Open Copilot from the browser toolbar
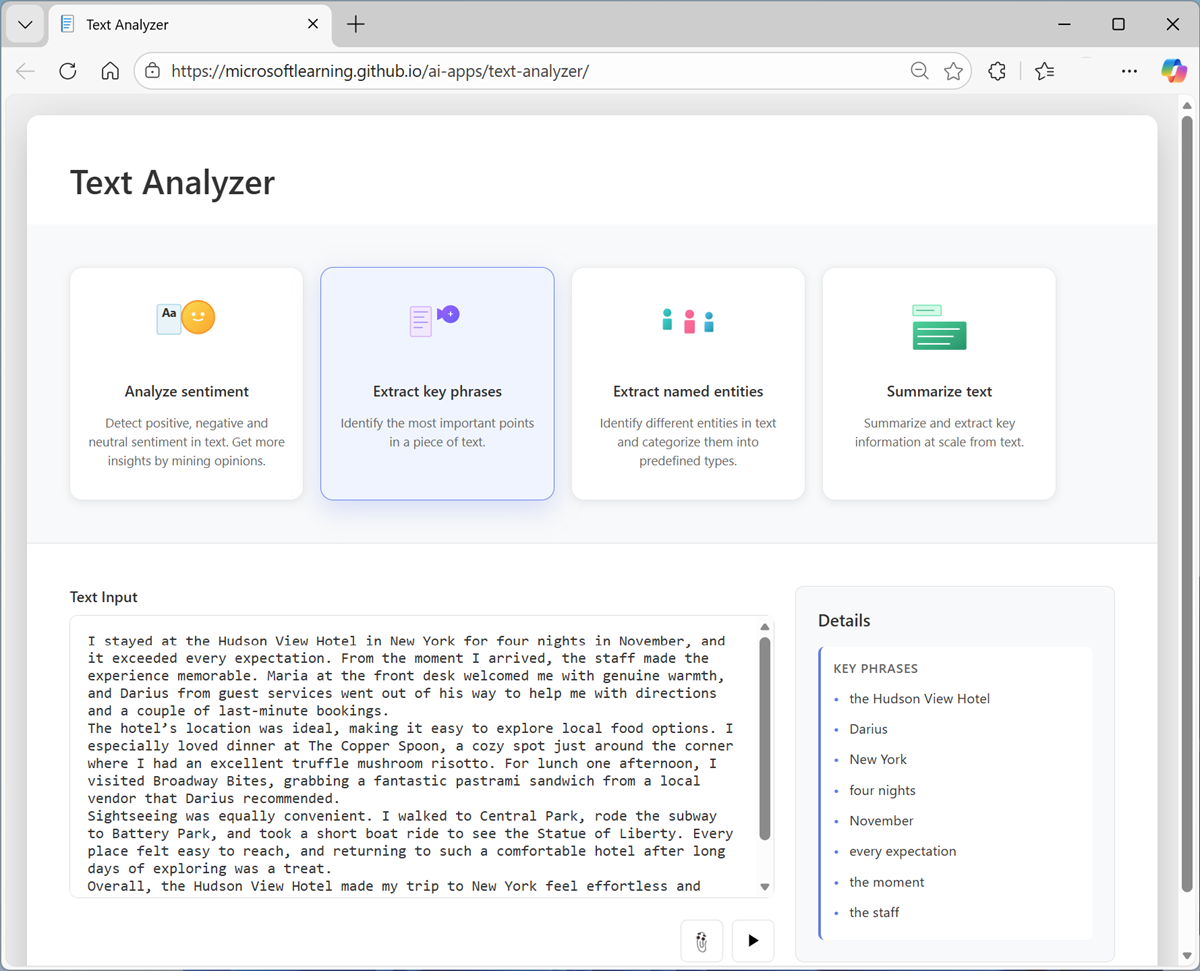This screenshot has height=971, width=1200. point(1174,70)
